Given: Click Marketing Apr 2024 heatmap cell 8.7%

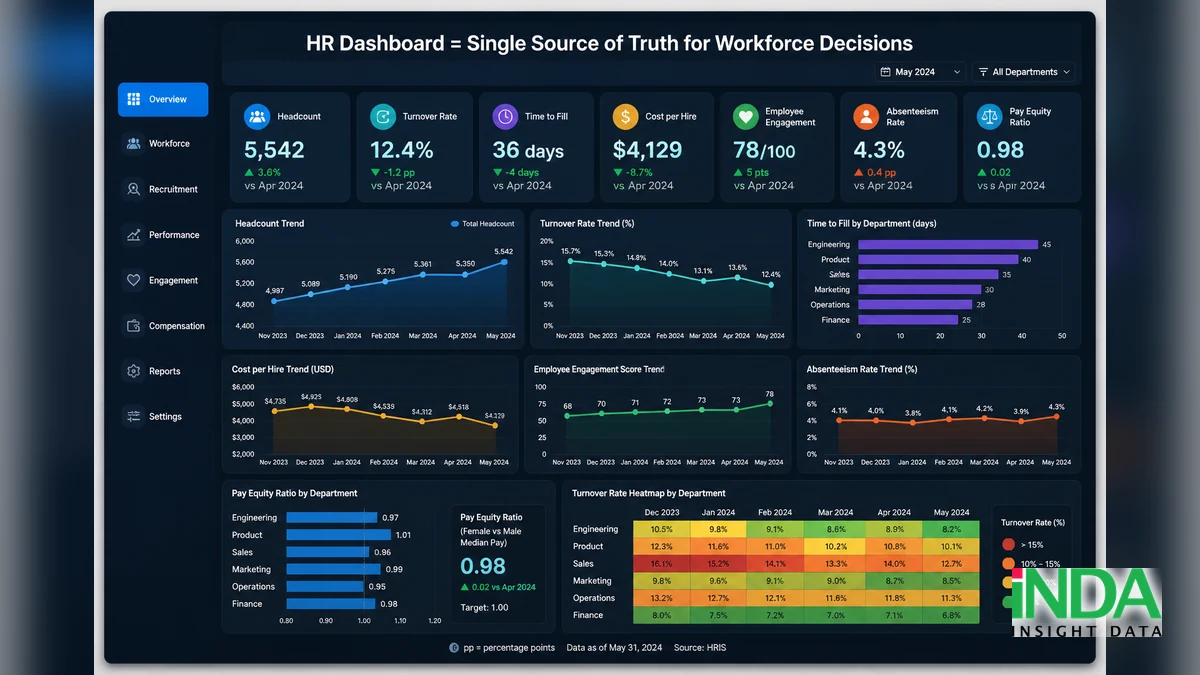Looking at the screenshot, I should pos(894,580).
